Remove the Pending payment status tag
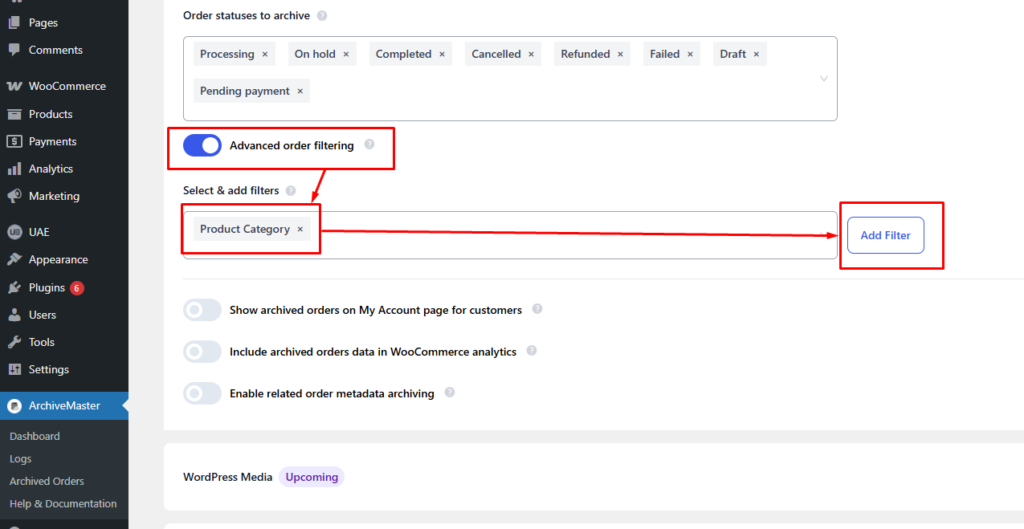Screen dimensions: 1024x529 pyautogui.click(x=300, y=91)
